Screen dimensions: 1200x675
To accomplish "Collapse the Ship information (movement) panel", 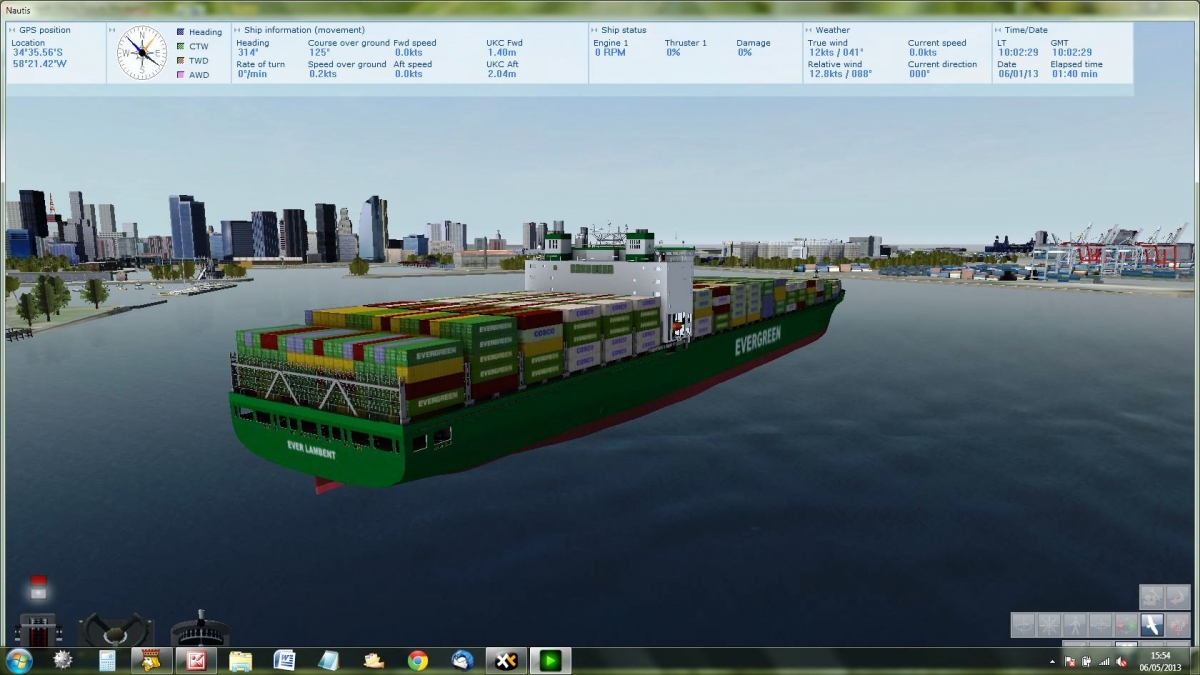I will 238,30.
